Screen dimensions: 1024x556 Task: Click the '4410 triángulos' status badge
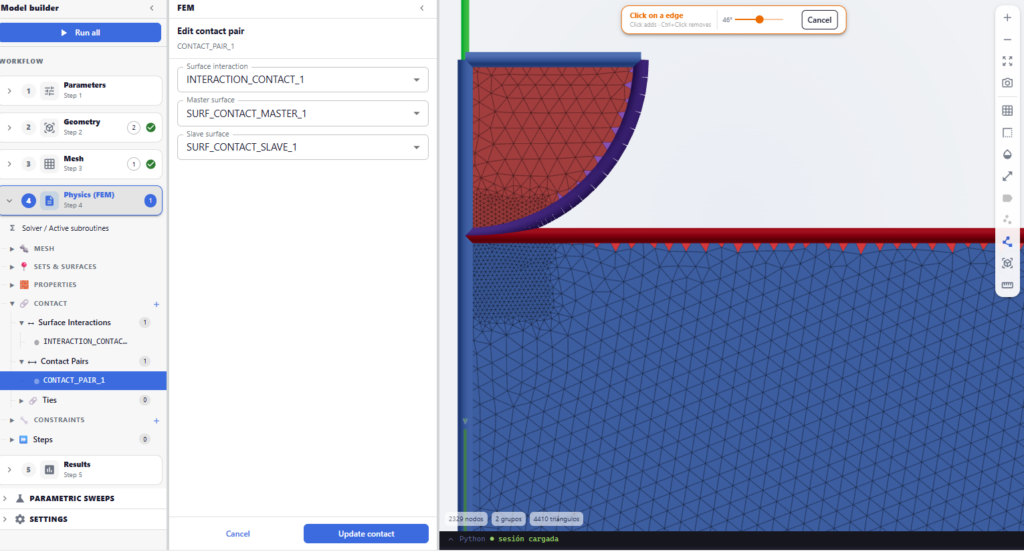click(x=556, y=519)
